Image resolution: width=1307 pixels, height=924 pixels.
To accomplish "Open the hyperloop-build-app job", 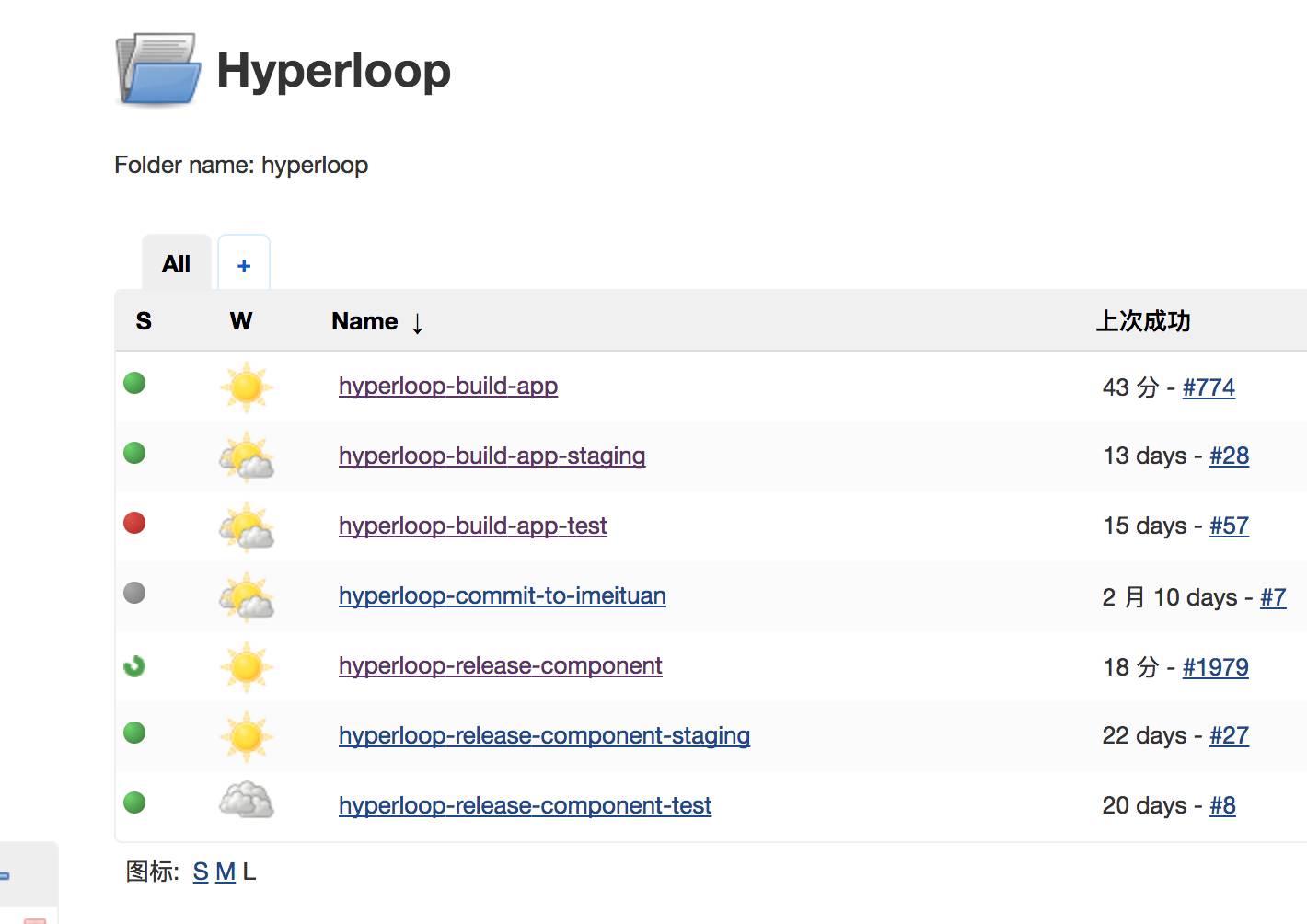I will 448,386.
